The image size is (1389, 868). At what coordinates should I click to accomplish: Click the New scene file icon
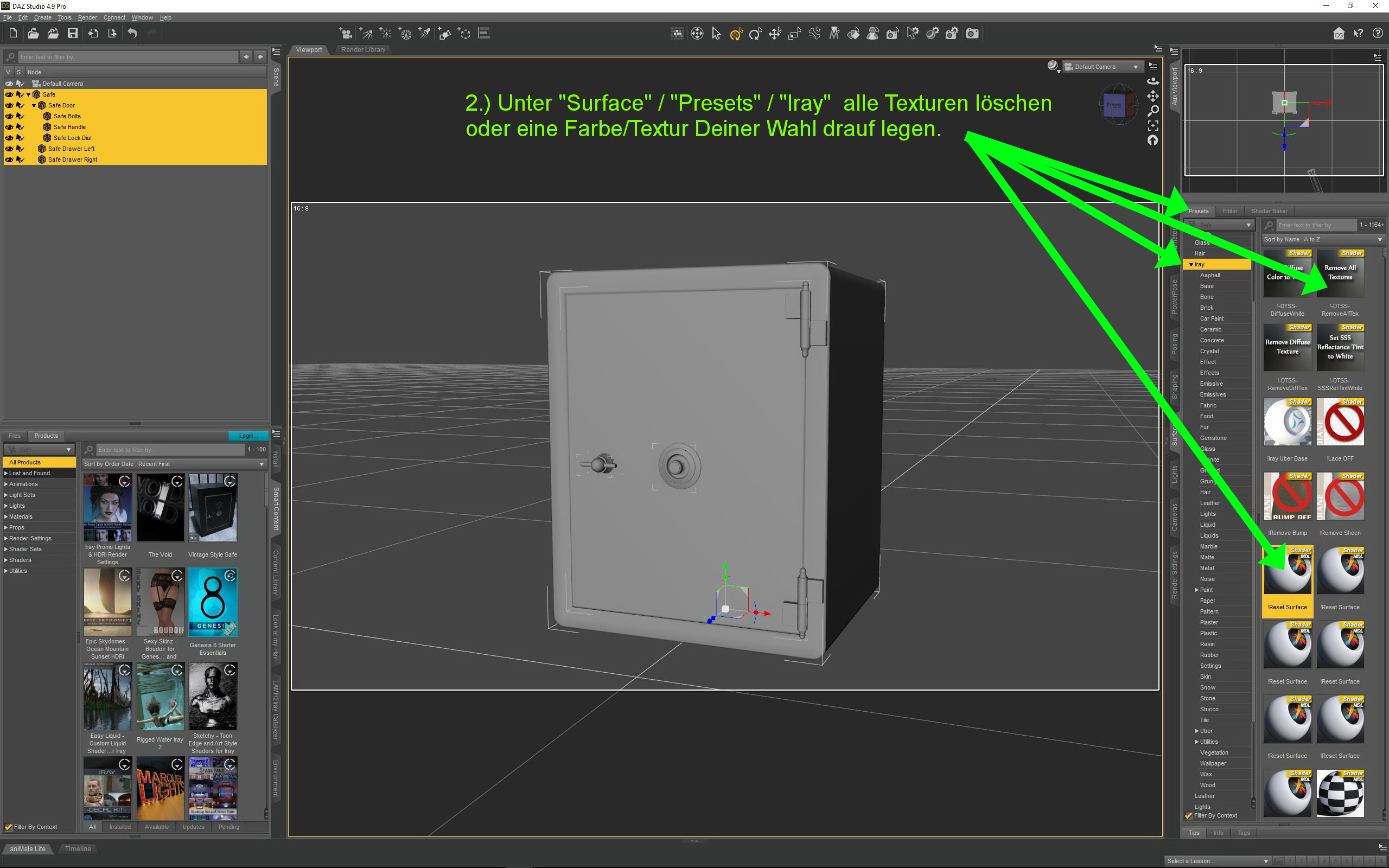click(x=13, y=33)
